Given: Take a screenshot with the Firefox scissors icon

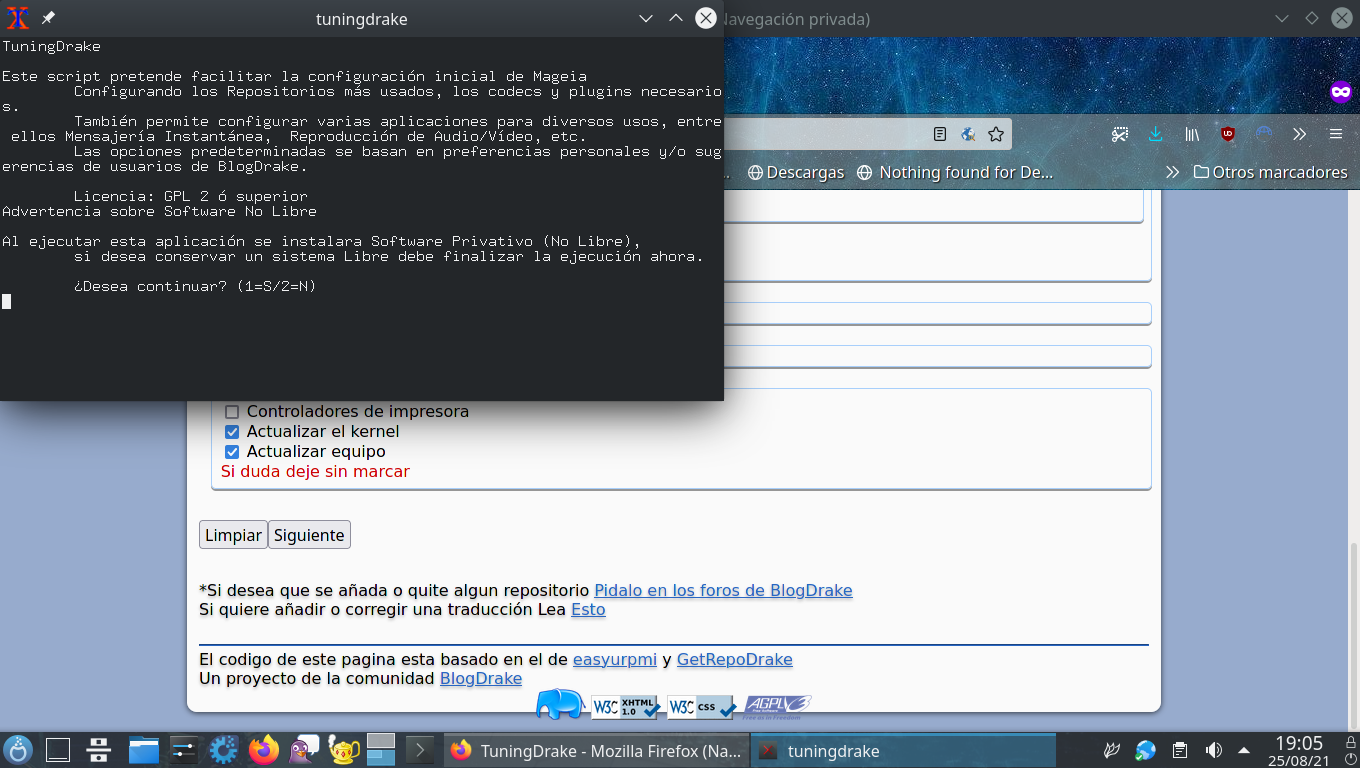Looking at the screenshot, I should 1120,134.
